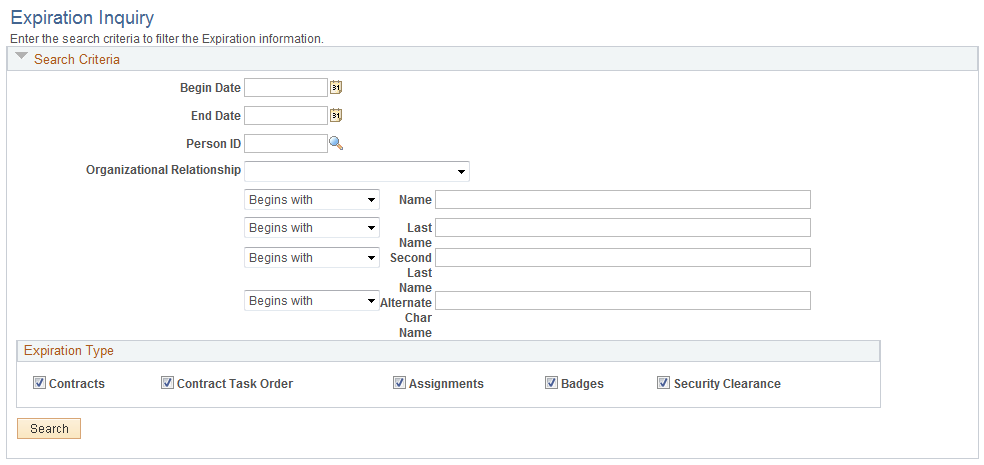Viewport: 984px width, 465px height.
Task: Open the Begin Date calendar picker
Action: click(x=336, y=87)
